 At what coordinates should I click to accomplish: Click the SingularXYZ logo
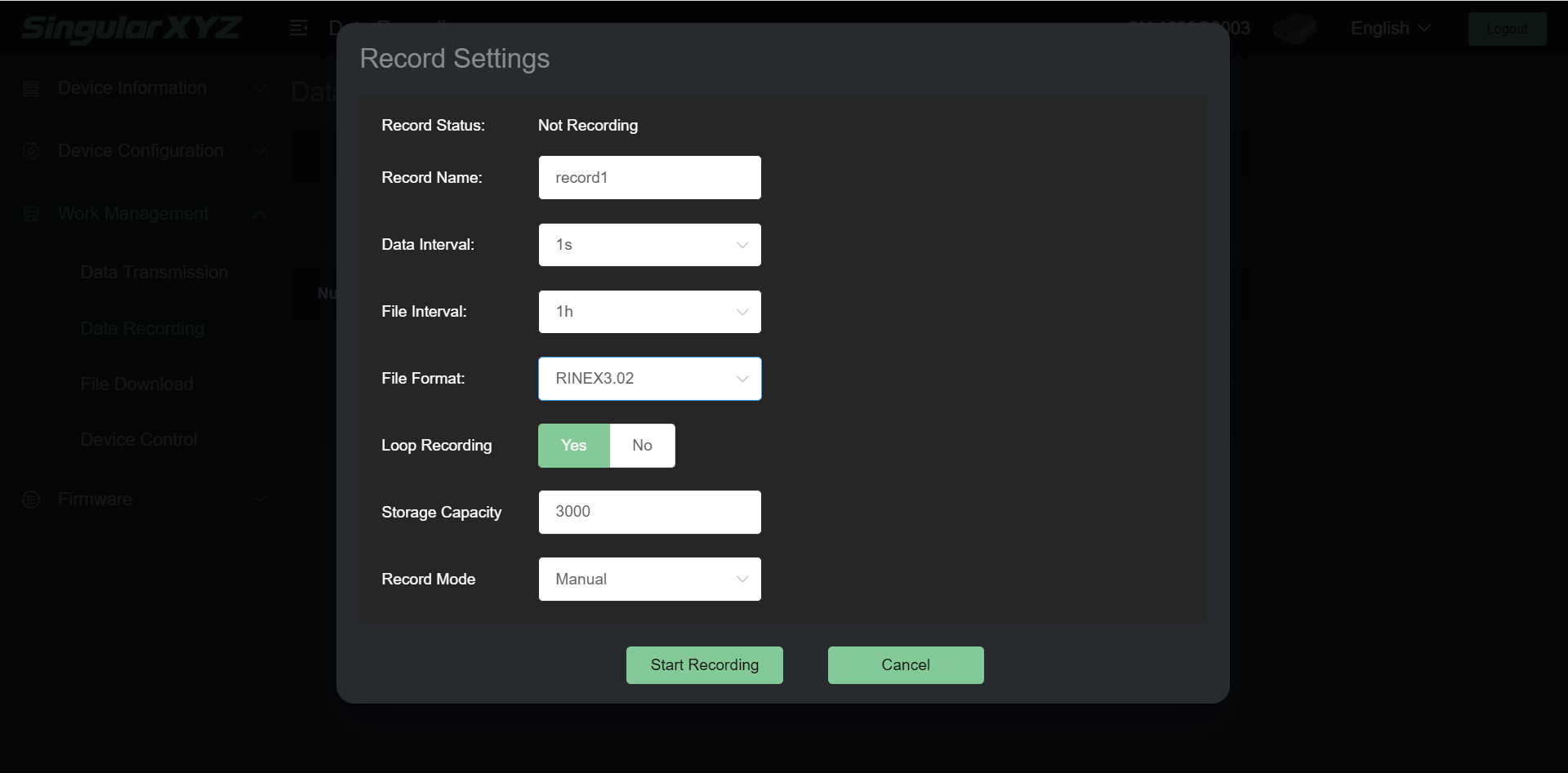pyautogui.click(x=131, y=29)
